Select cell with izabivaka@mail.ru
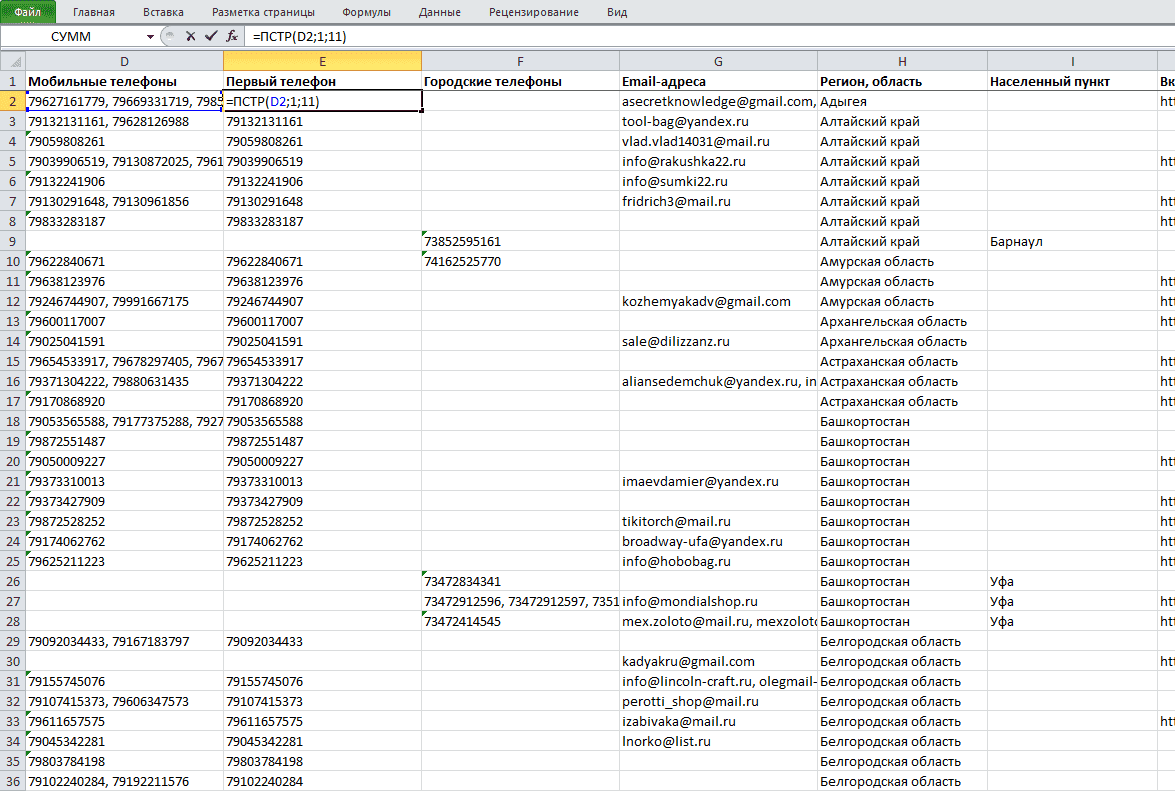Viewport: 1175px width, 791px height. 718,721
